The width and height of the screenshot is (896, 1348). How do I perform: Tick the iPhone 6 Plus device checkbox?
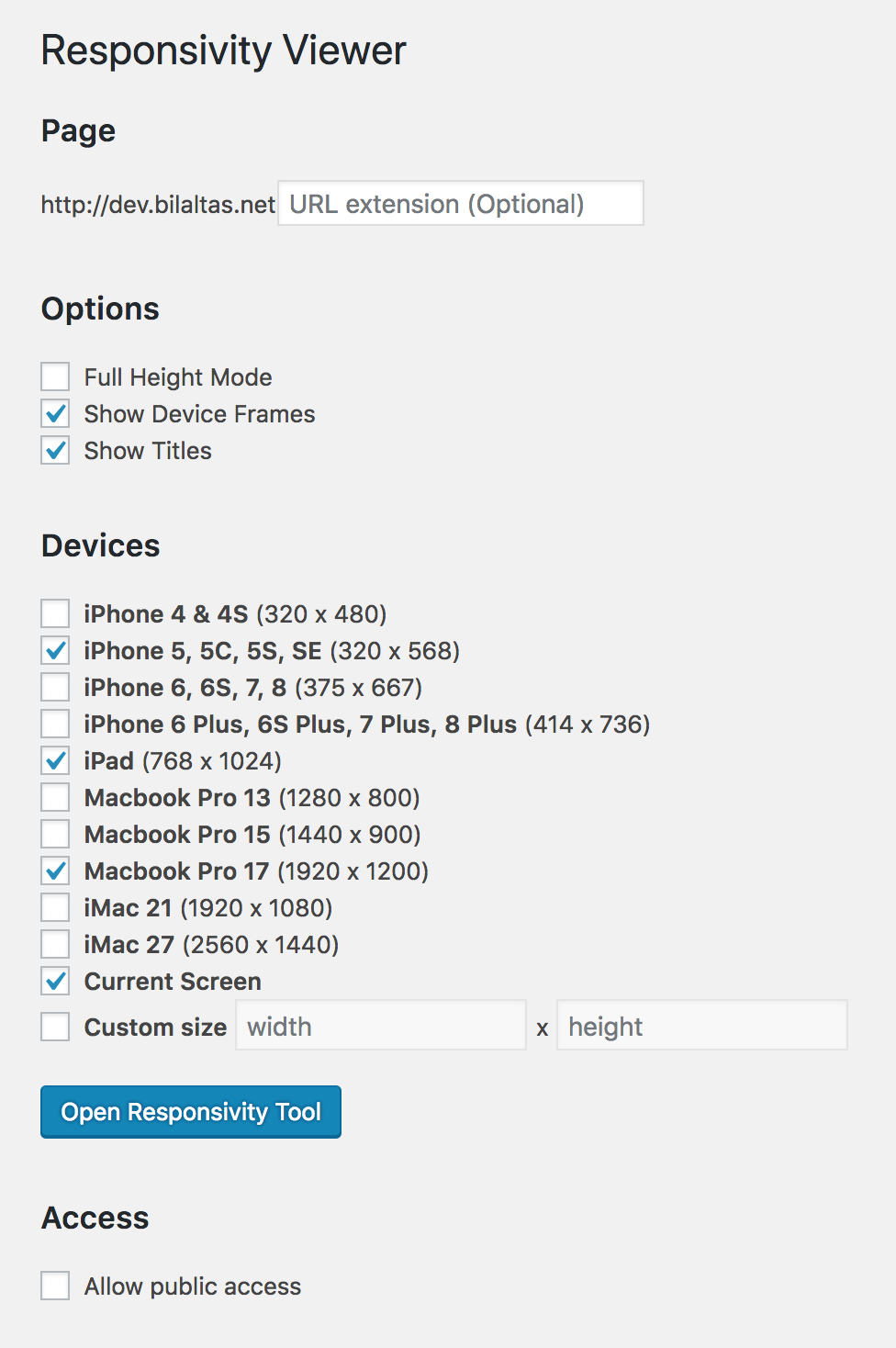click(55, 724)
